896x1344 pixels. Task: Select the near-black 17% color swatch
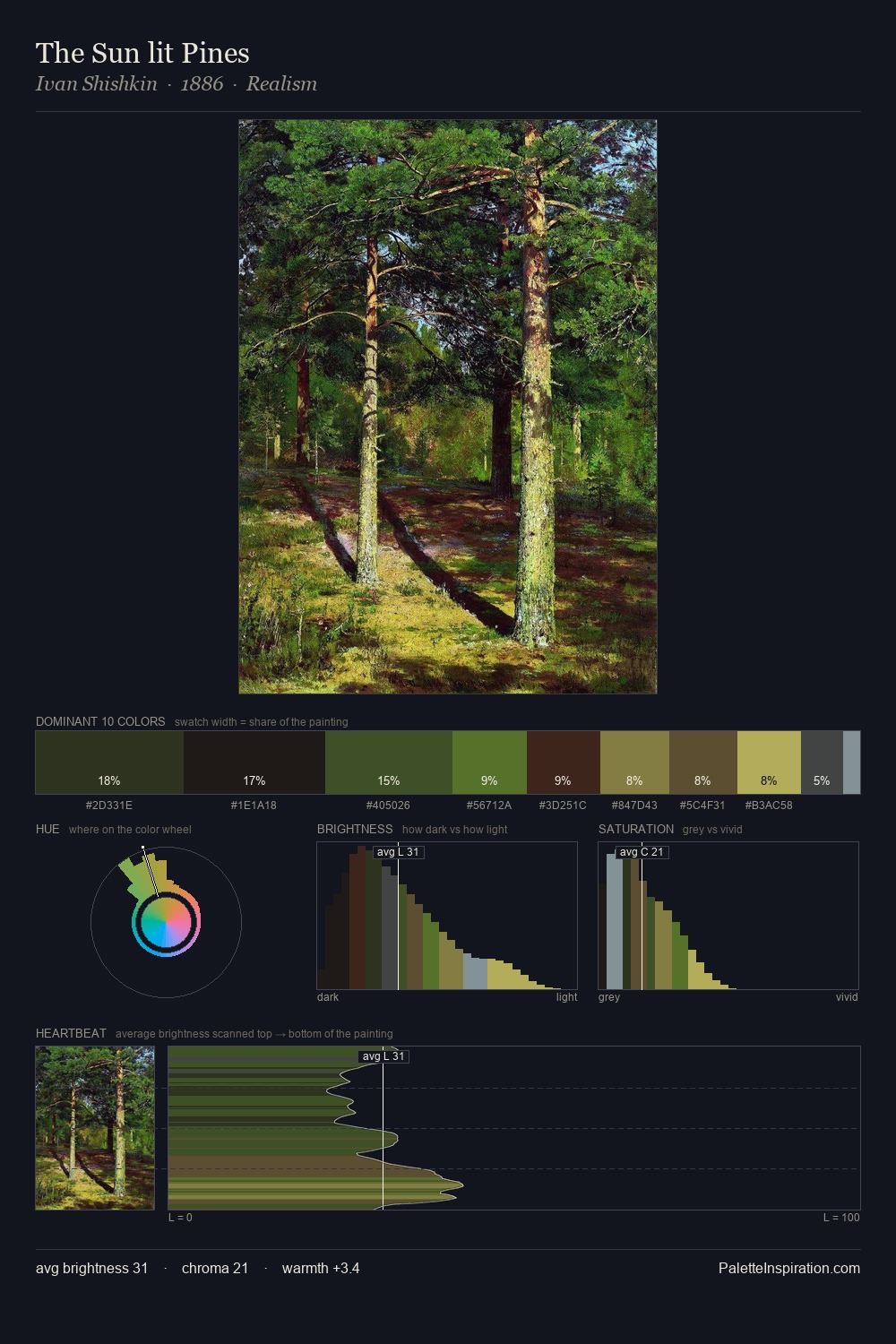click(x=254, y=762)
